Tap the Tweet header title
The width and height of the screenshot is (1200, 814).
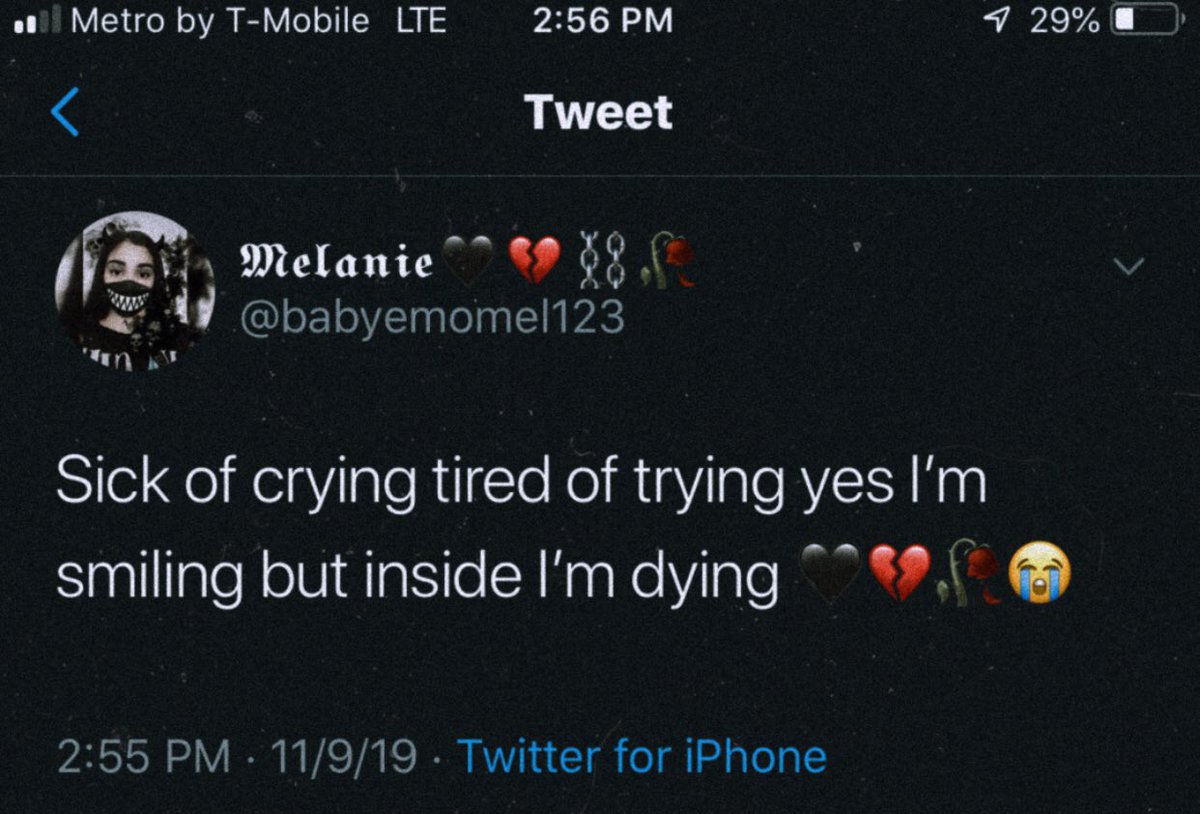[x=599, y=111]
